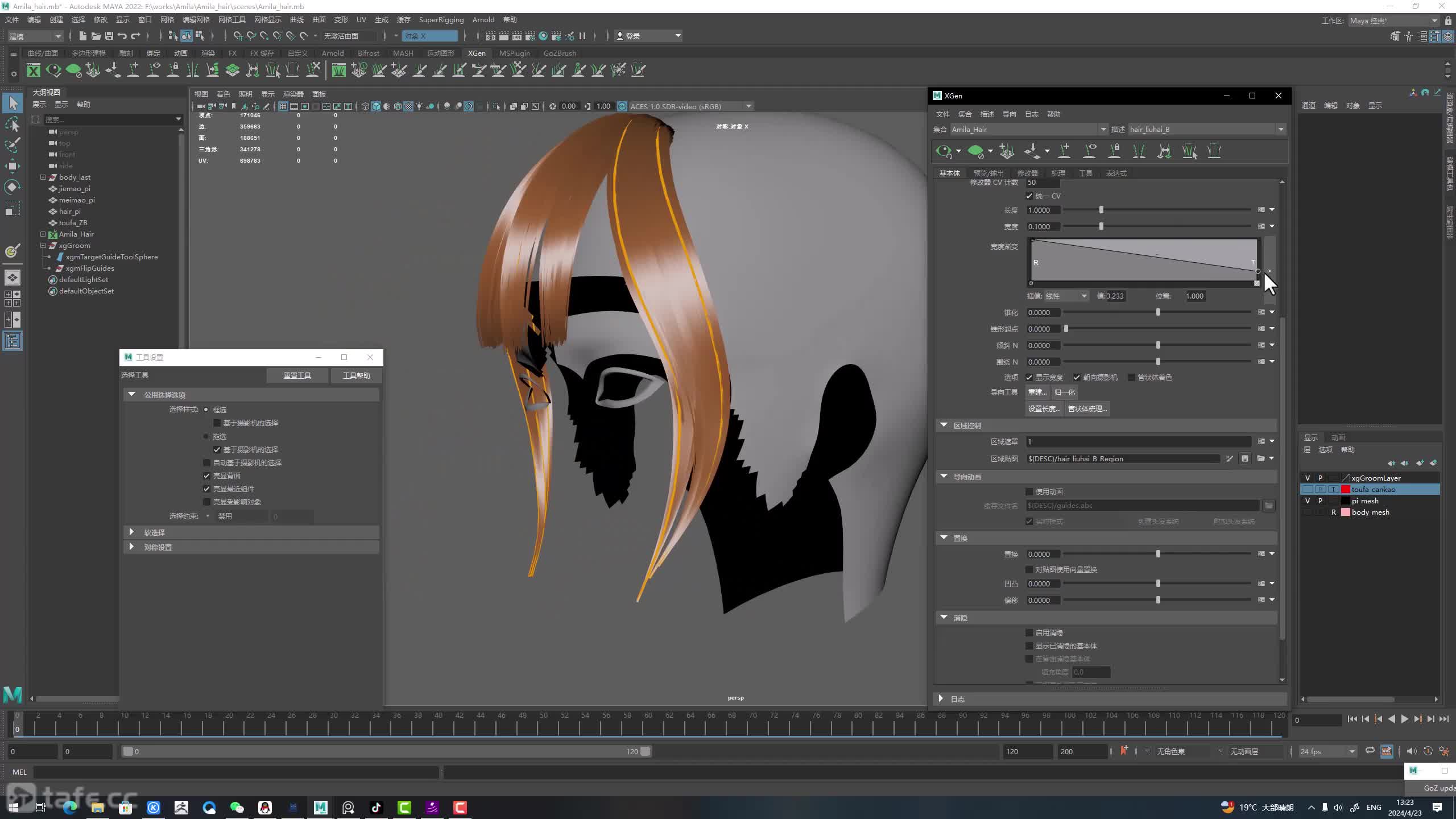This screenshot has height=819, width=1456.
Task: Open the 描述 hair_liuhai_B dropdown
Action: (1207, 130)
